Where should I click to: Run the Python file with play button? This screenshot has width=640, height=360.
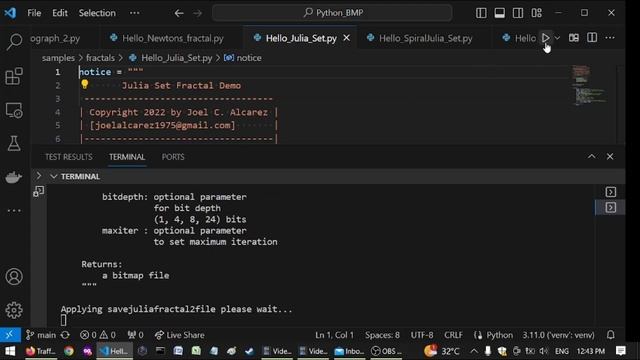click(x=545, y=38)
